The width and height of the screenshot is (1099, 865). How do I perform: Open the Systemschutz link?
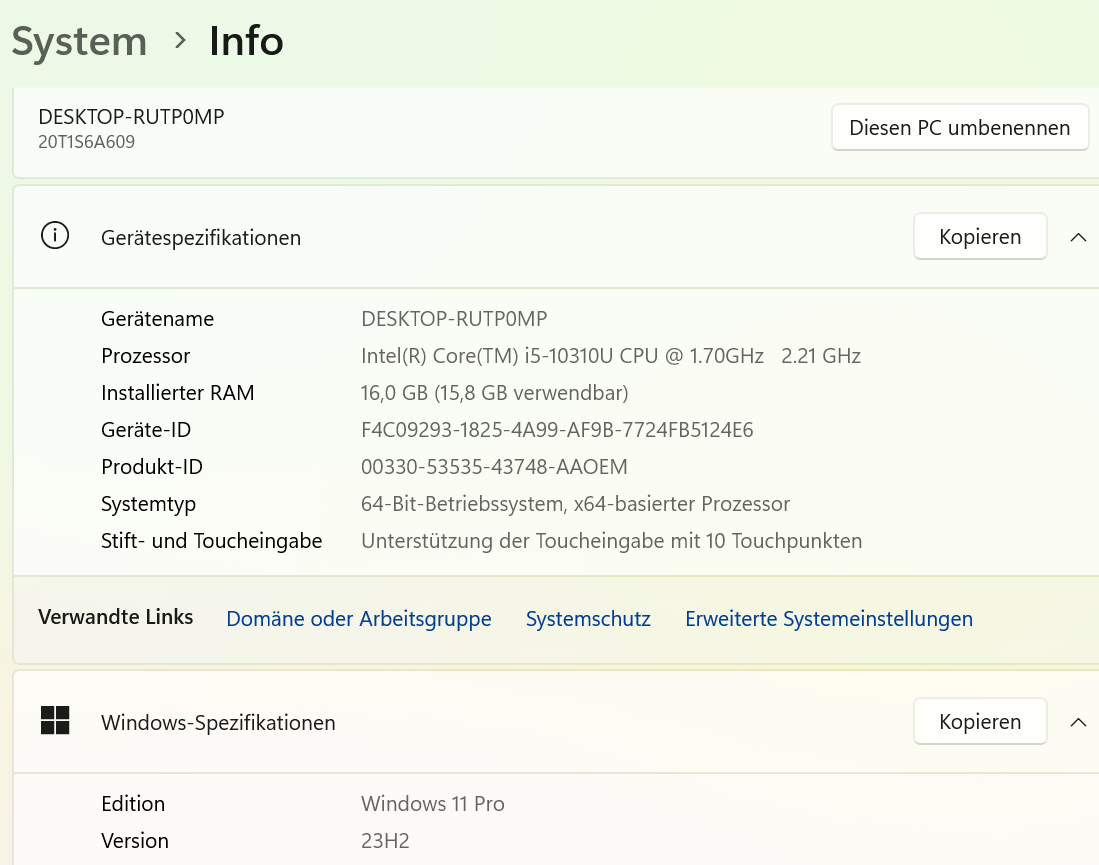tap(588, 619)
